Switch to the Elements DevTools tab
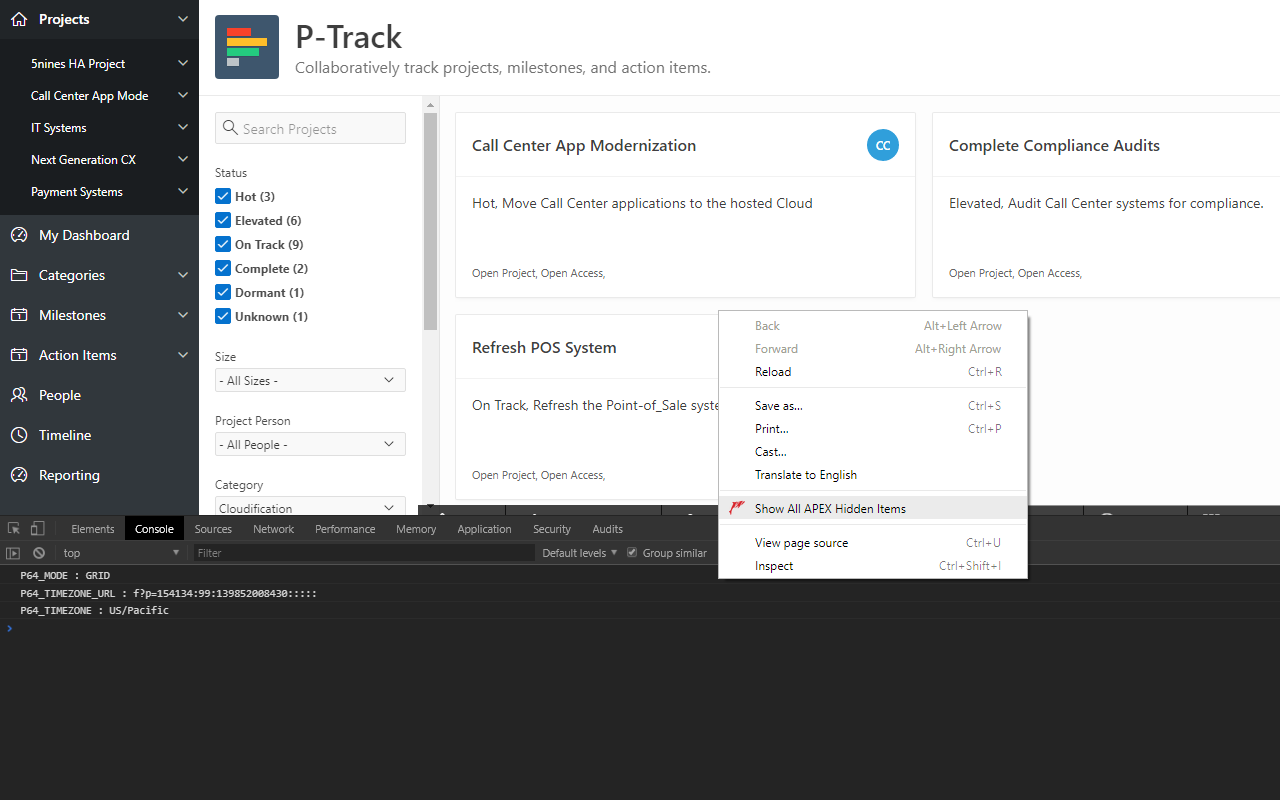This screenshot has height=800, width=1280. coord(93,529)
